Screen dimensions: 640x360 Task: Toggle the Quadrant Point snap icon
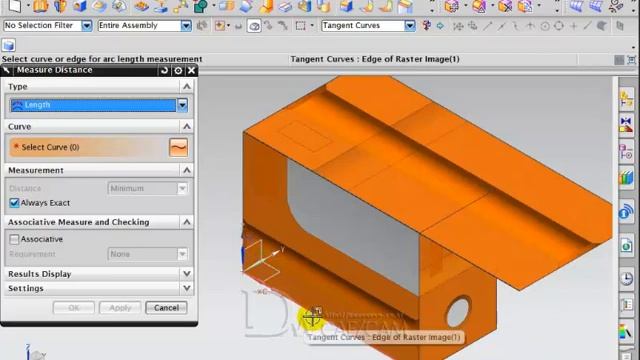pos(559,26)
